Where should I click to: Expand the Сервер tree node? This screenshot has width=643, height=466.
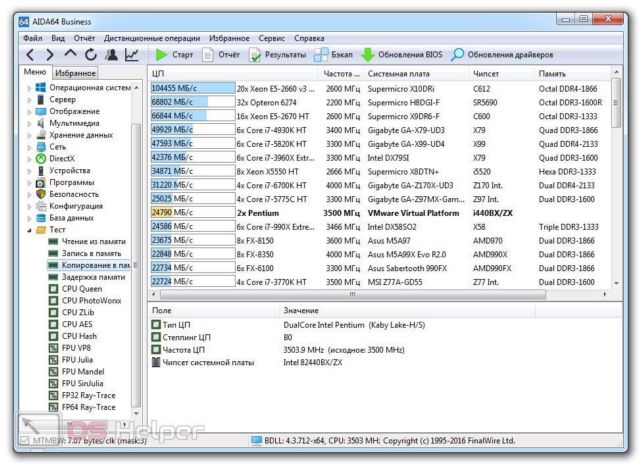[29, 100]
